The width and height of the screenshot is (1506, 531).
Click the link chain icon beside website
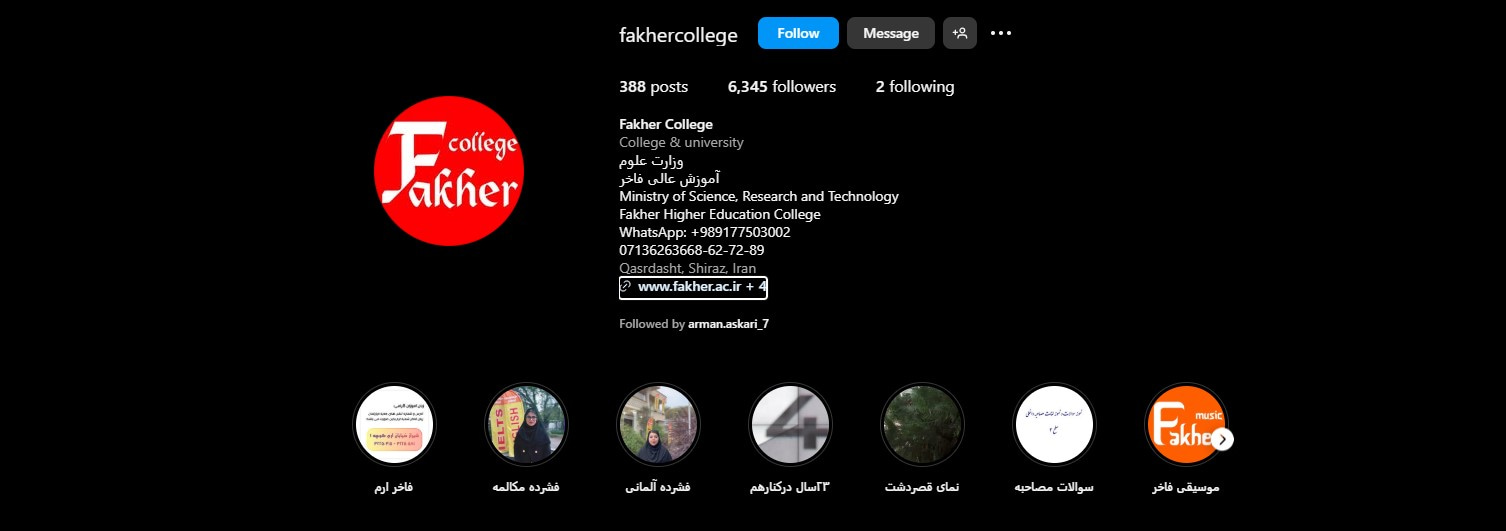[x=626, y=287]
